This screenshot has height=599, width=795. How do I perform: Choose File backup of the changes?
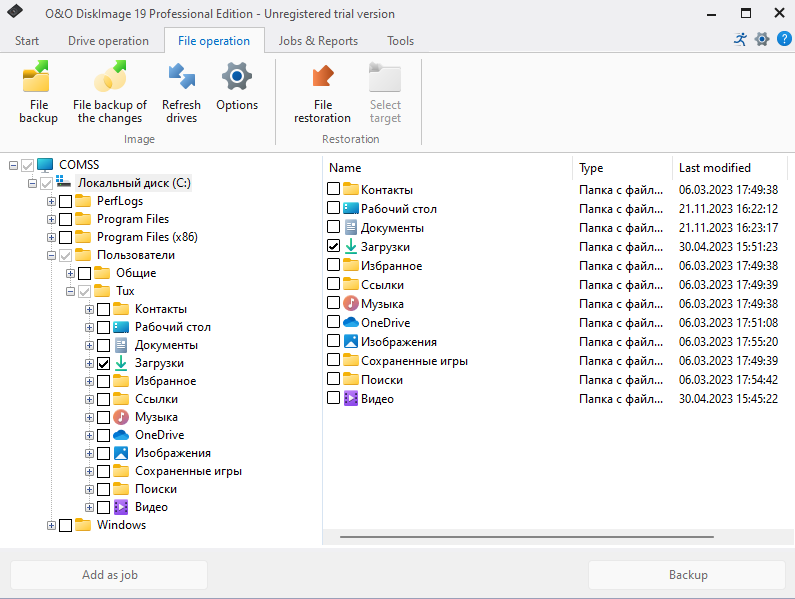coord(110,92)
